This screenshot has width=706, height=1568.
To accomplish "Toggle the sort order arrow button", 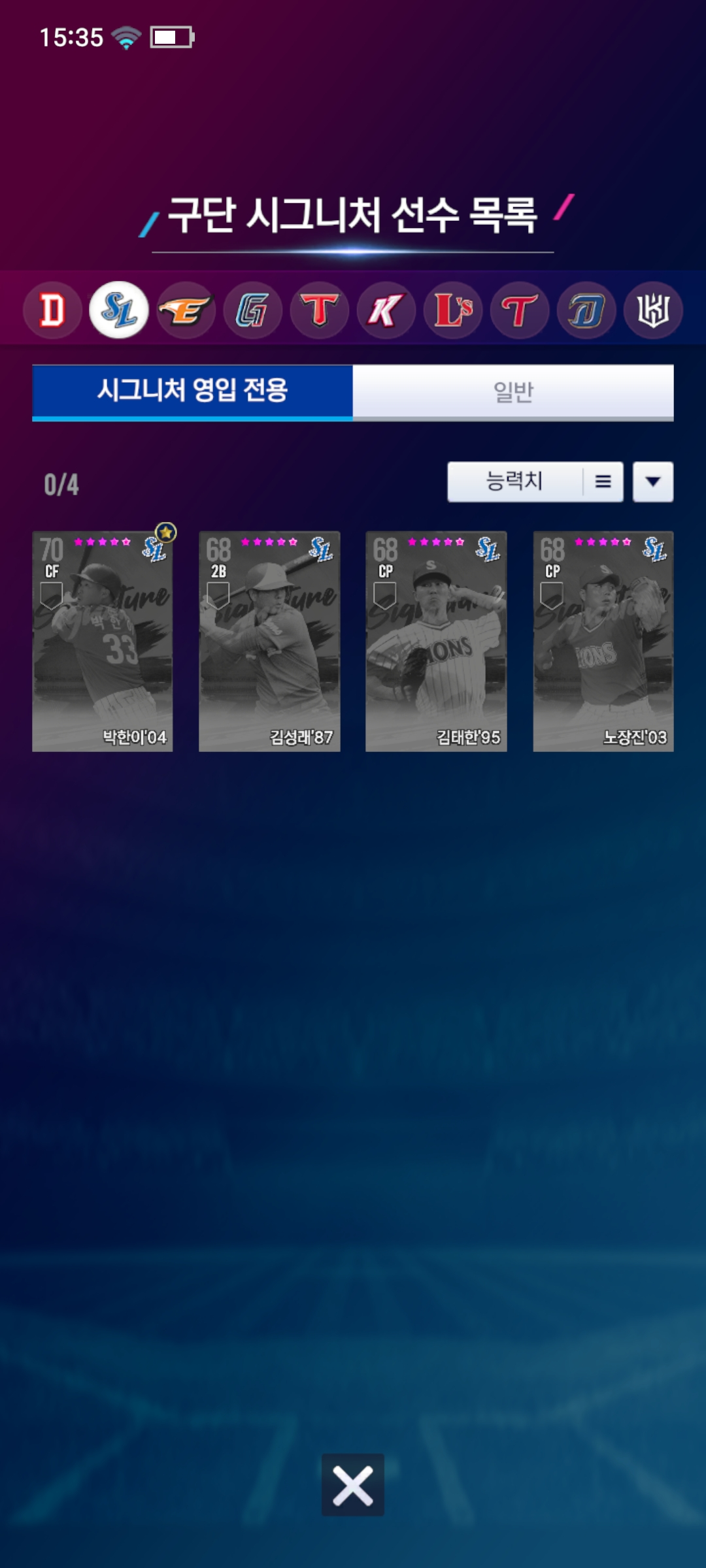I will 653,482.
